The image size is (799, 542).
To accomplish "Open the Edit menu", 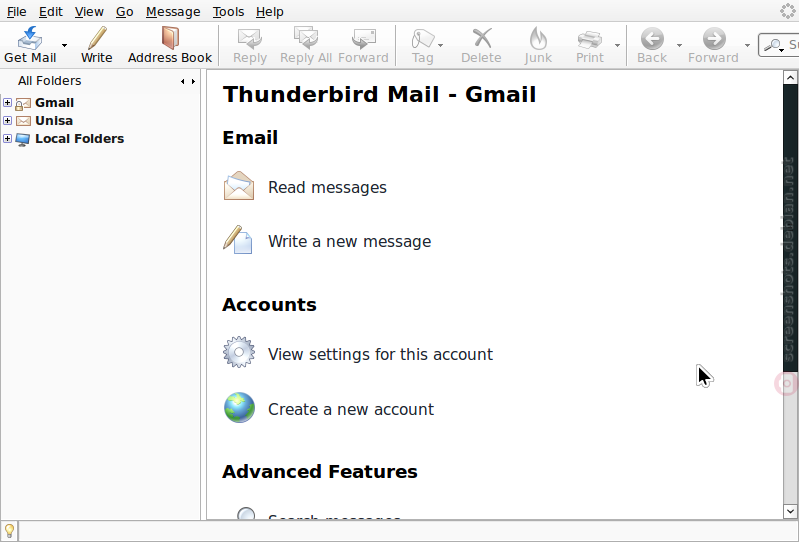I will [x=50, y=11].
